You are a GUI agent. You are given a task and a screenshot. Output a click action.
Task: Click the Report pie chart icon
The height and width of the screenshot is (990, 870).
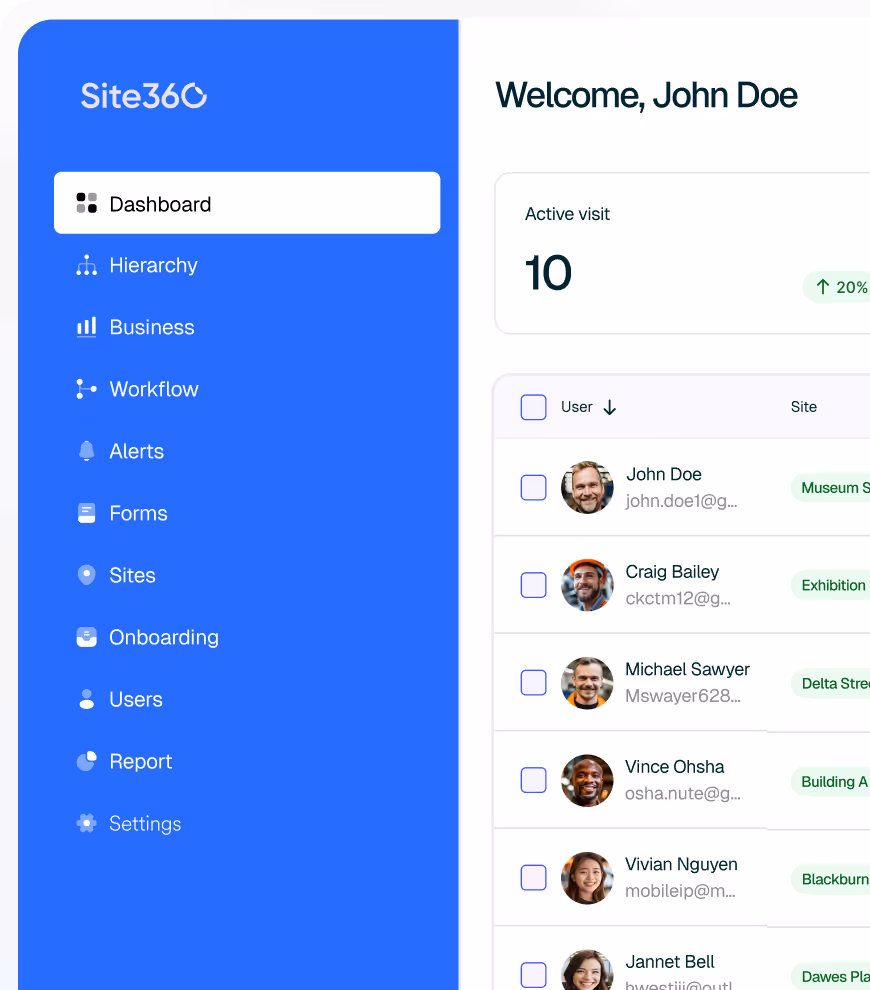(86, 761)
